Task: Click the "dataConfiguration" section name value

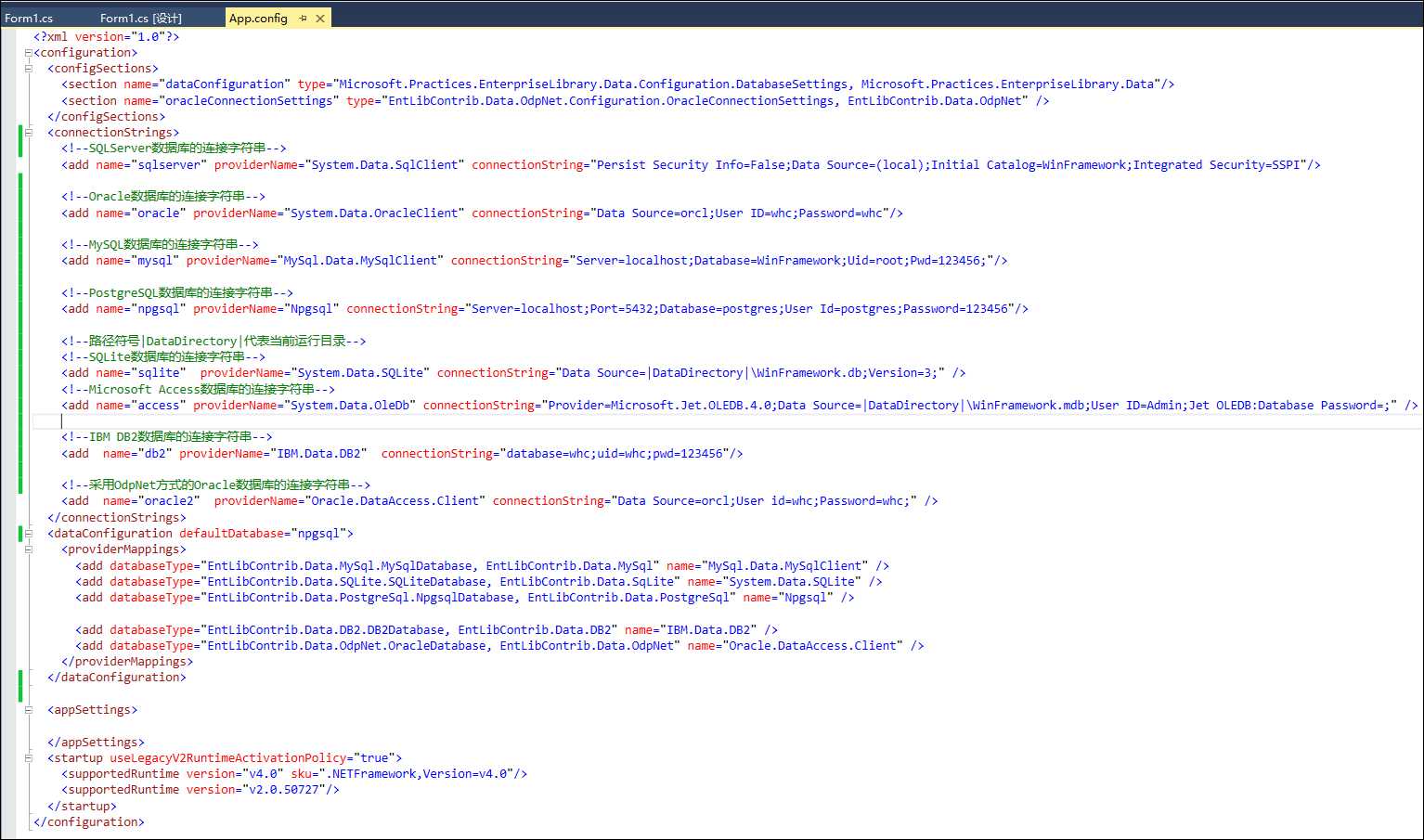Action: click(x=224, y=84)
